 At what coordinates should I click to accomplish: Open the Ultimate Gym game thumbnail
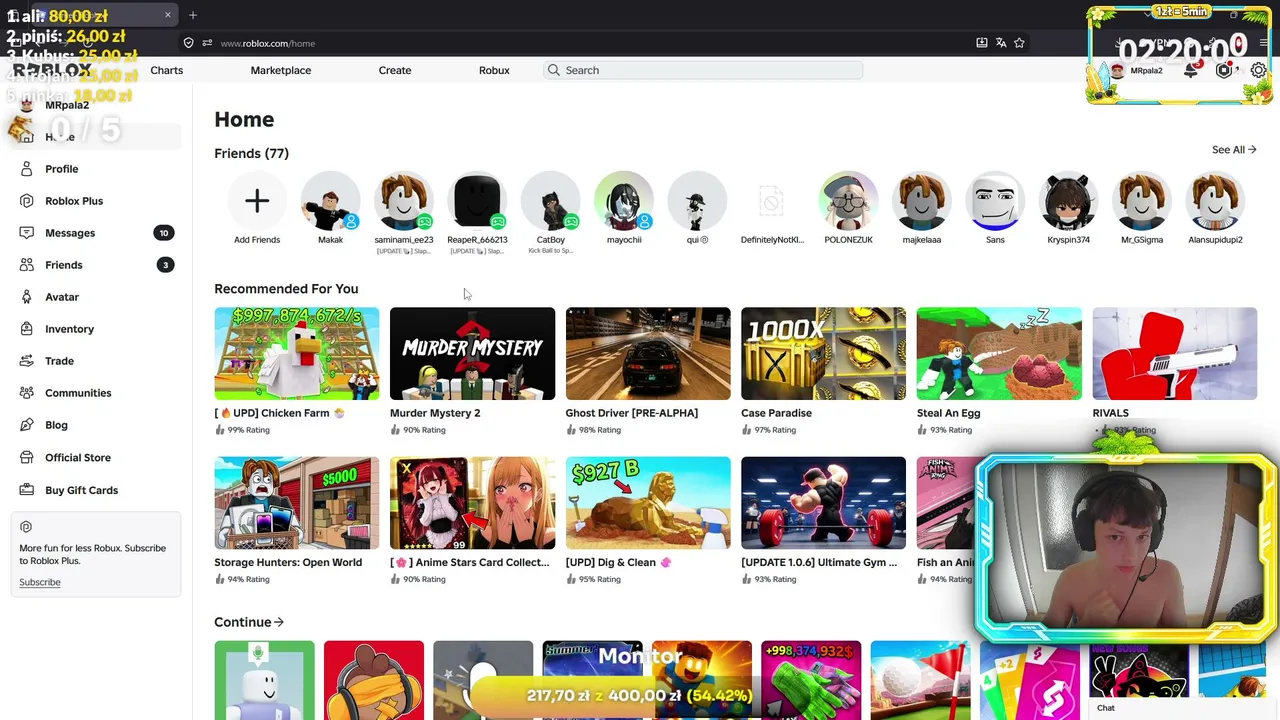[824, 503]
